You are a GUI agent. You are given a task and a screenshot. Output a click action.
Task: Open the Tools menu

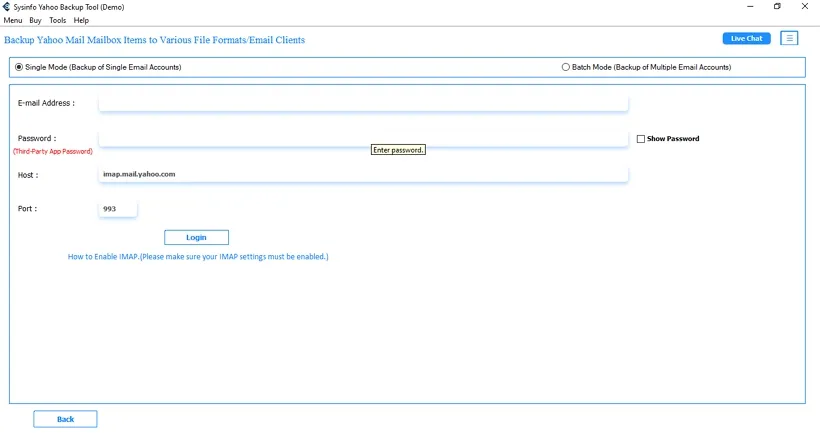(x=58, y=20)
